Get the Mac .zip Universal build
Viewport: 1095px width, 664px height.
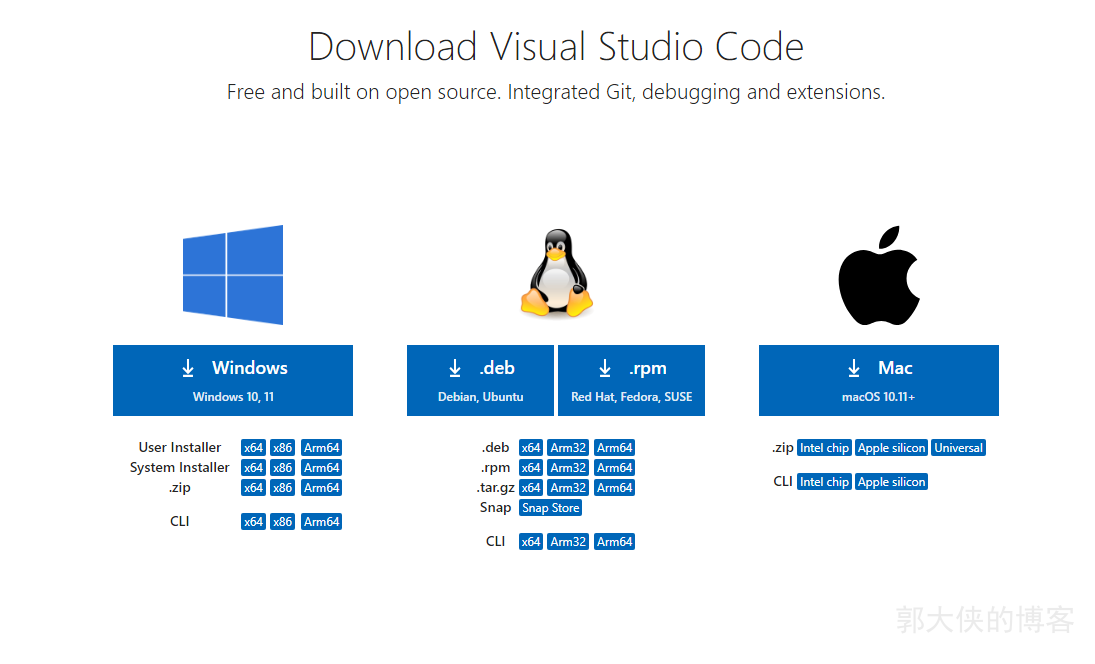(x=958, y=448)
